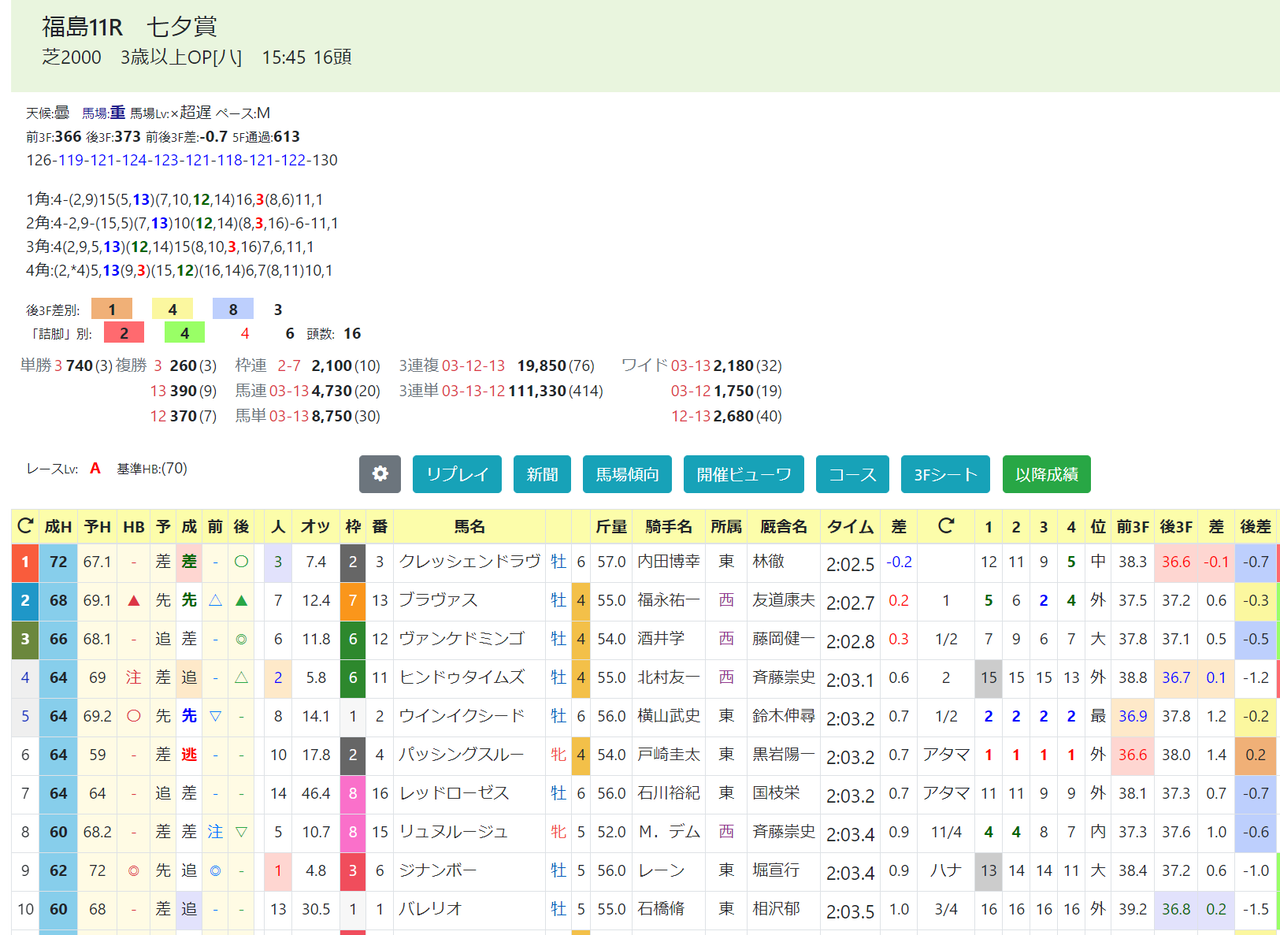The image size is (1280, 935).
Task: Select horse name ヴァンケドミンゴ
Action: tap(461, 638)
